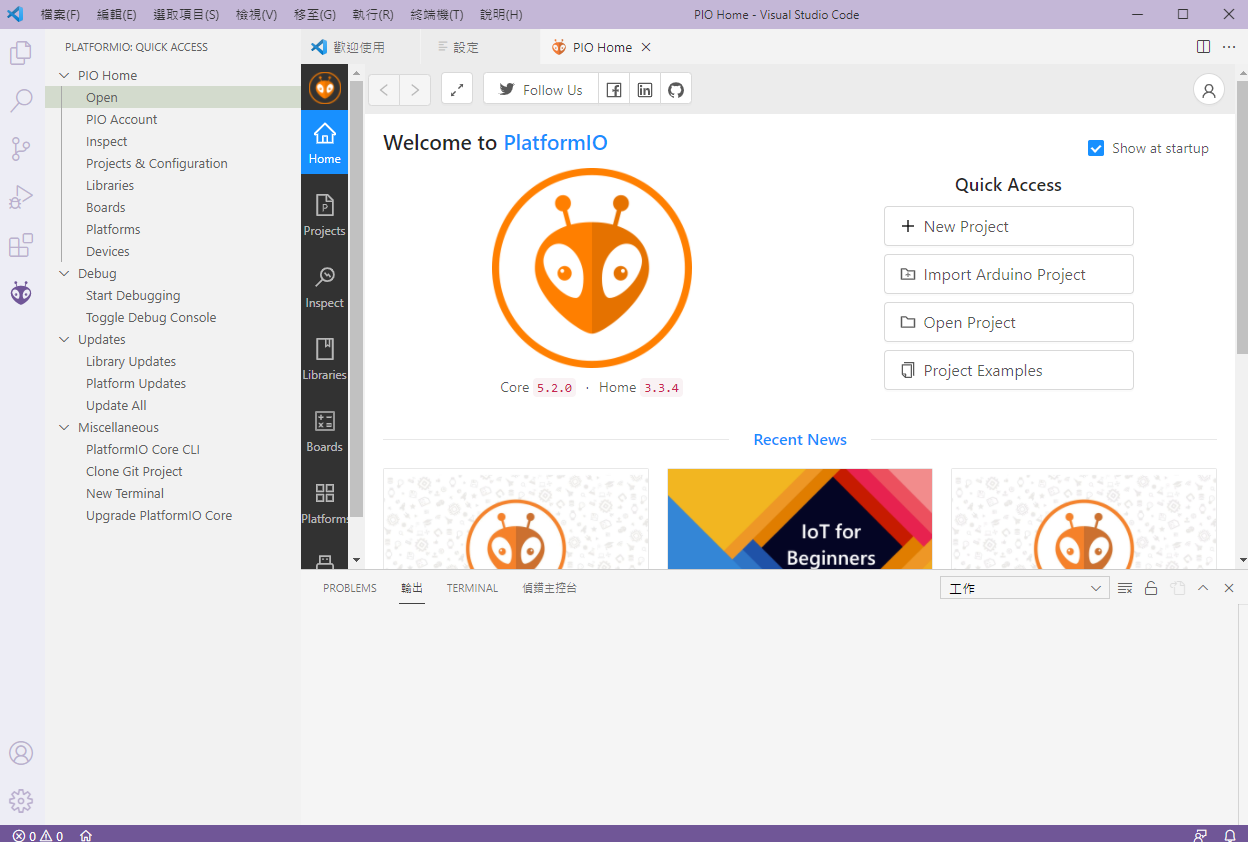Viewport: 1248px width, 842px height.
Task: Switch to the PROBLEMS panel tab
Action: pyautogui.click(x=350, y=588)
